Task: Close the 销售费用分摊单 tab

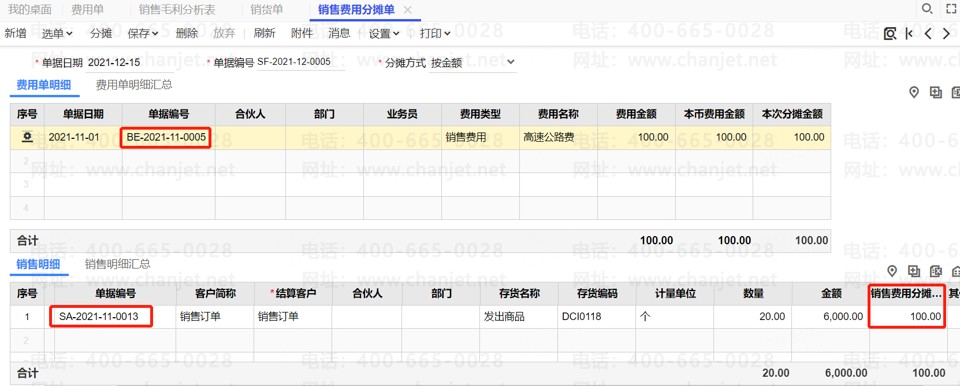Action: [408, 10]
